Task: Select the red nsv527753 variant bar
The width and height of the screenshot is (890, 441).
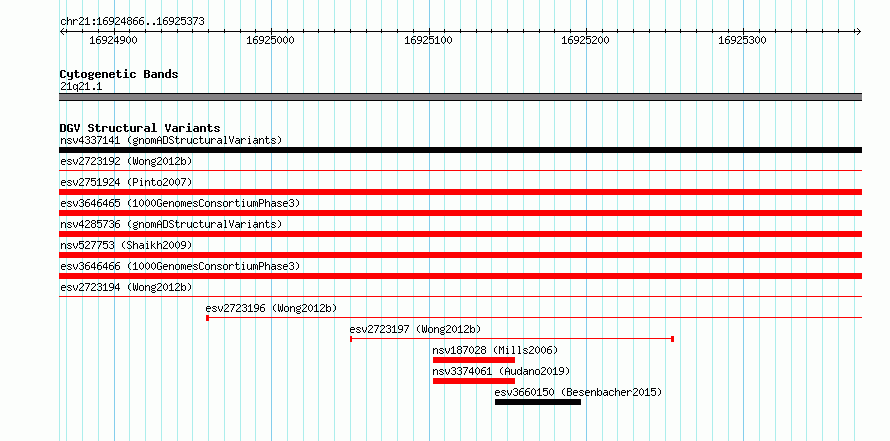Action: pos(460,255)
